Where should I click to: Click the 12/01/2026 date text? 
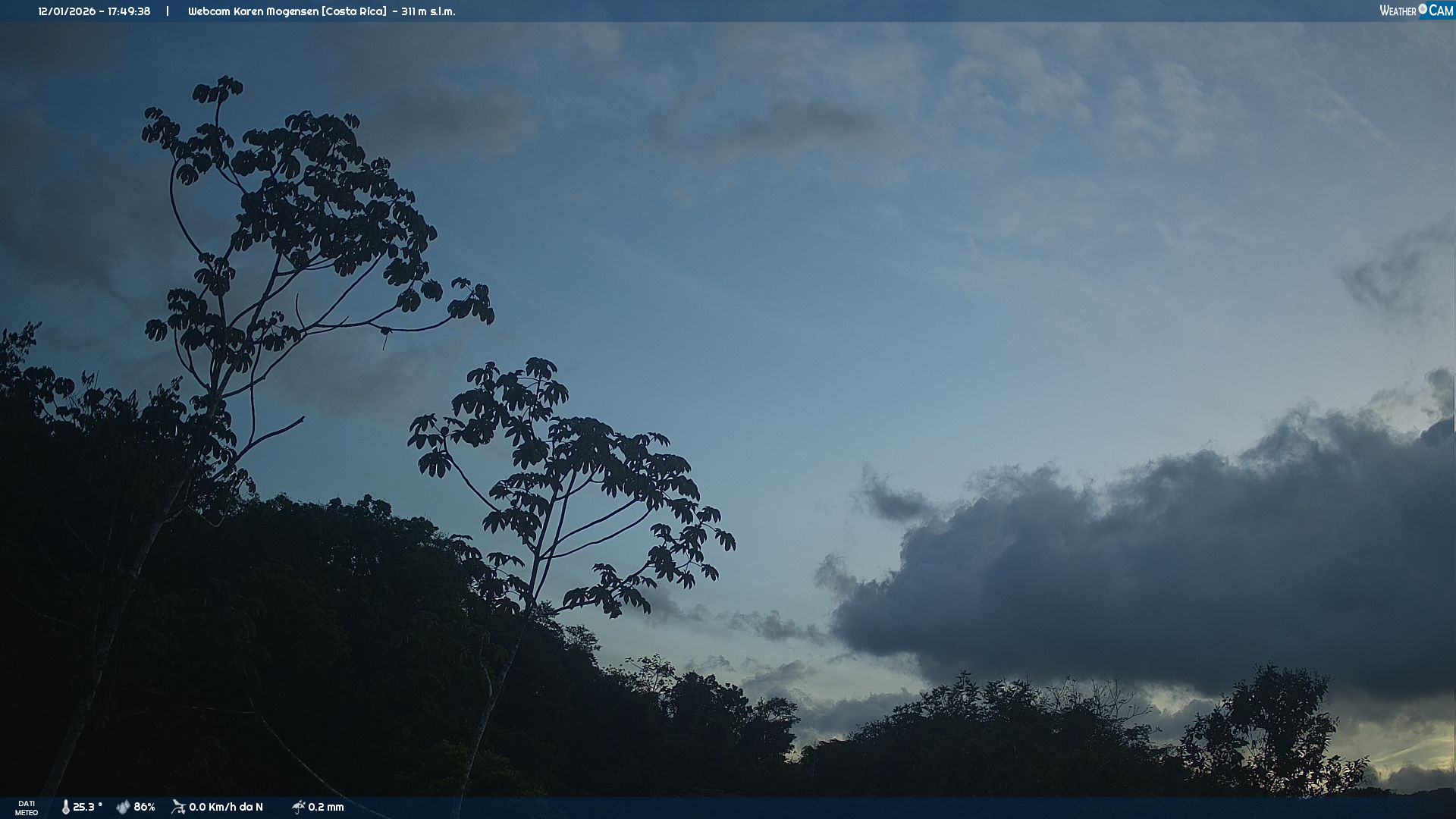tap(67, 11)
